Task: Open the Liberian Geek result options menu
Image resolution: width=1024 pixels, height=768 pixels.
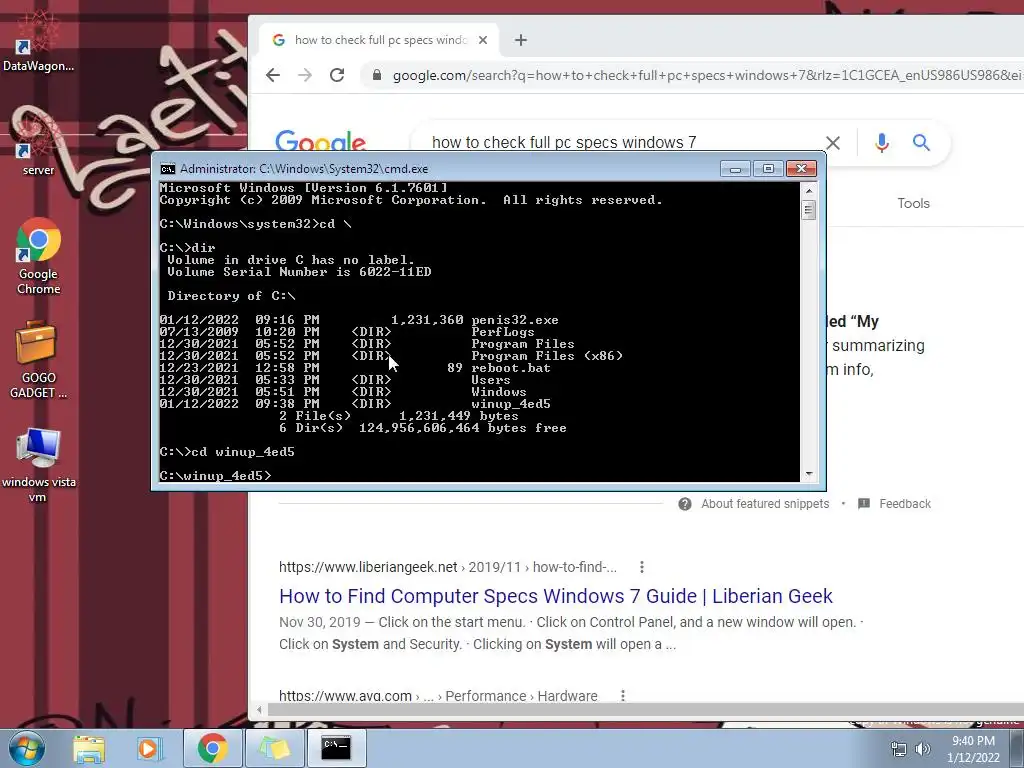Action: 642,567
